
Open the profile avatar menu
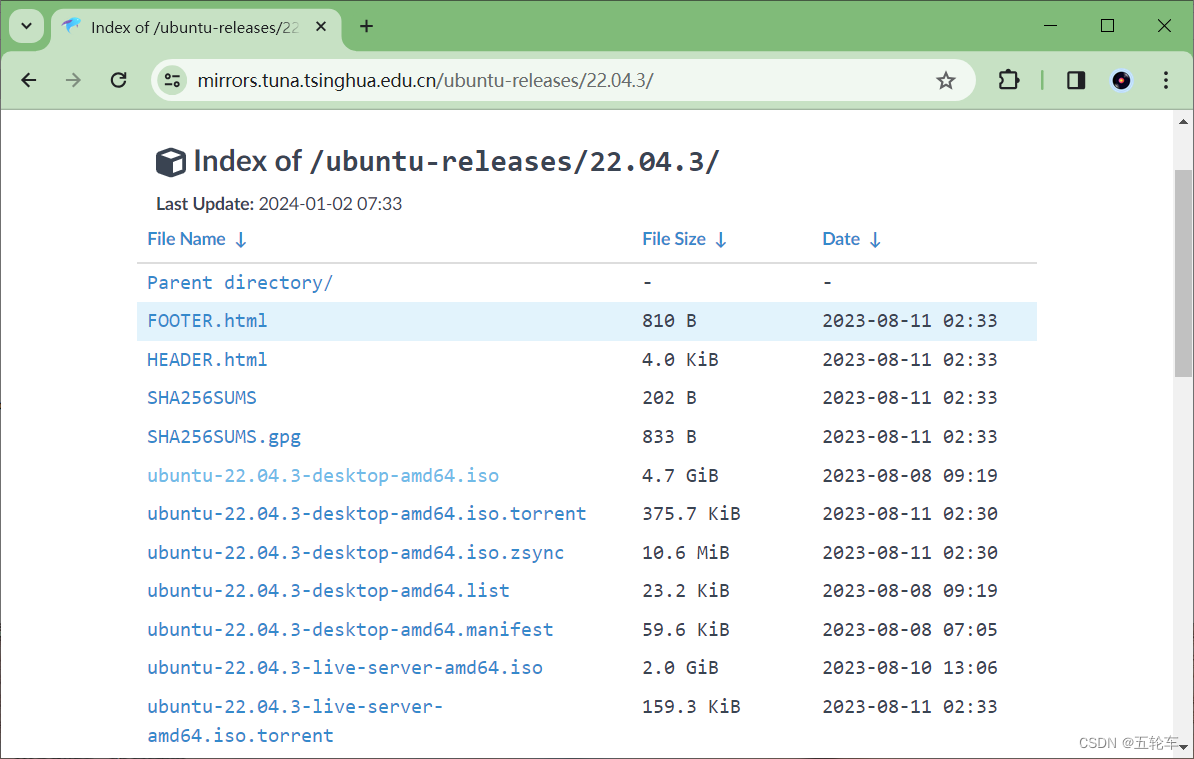(1121, 80)
